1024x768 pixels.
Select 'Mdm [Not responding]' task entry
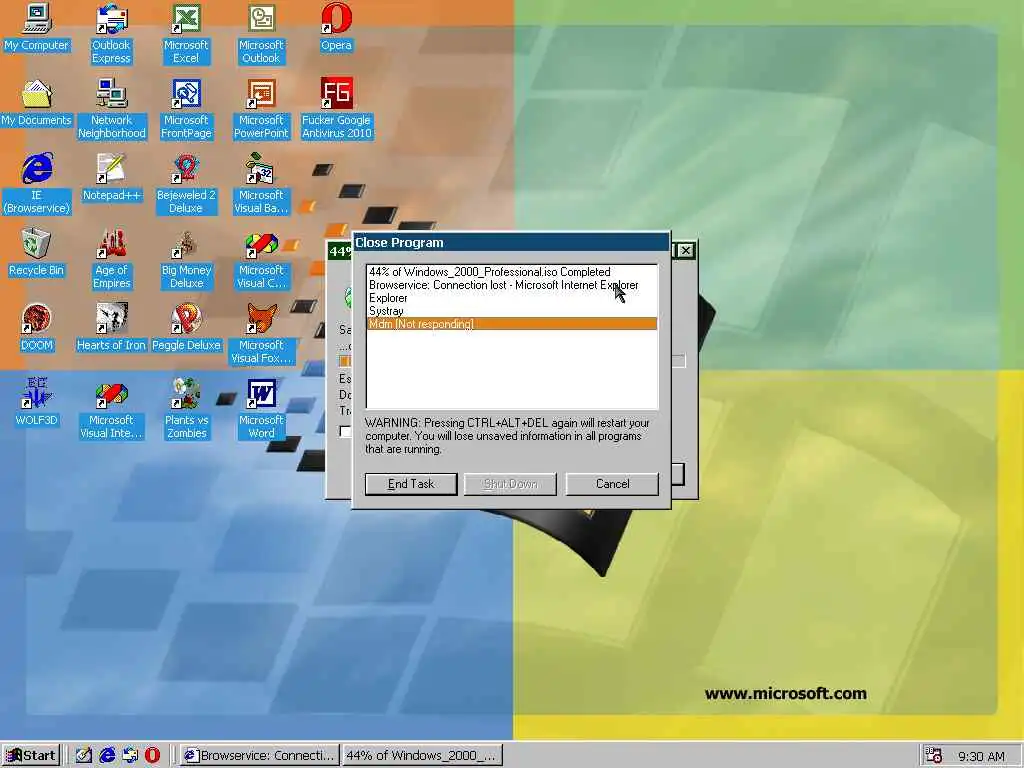coord(512,324)
